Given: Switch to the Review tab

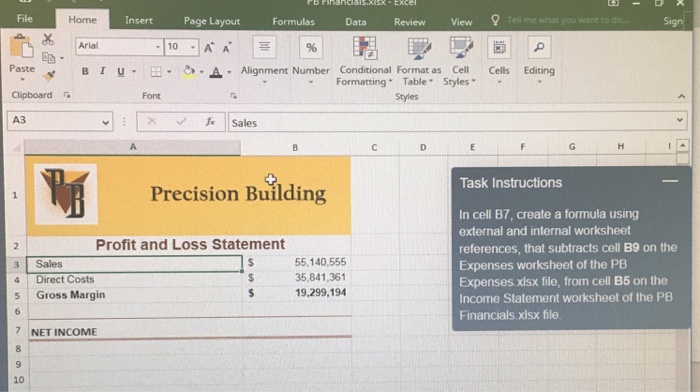Looking at the screenshot, I should (x=409, y=22).
